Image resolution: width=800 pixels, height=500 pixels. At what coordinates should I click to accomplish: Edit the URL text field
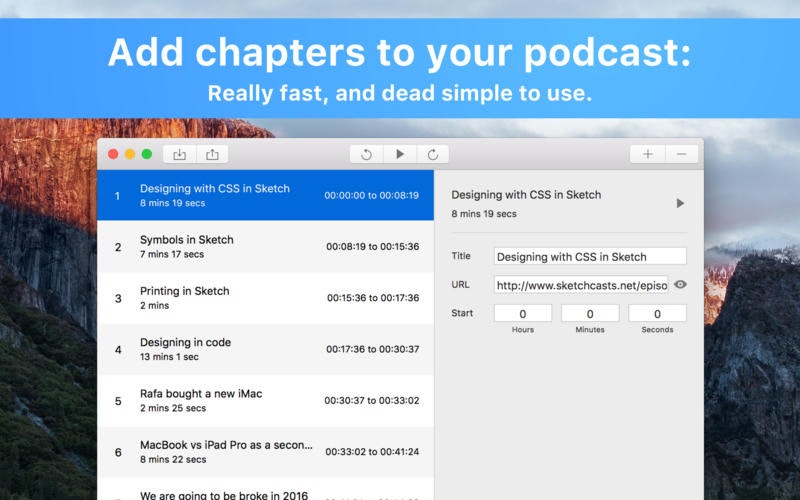coord(581,285)
